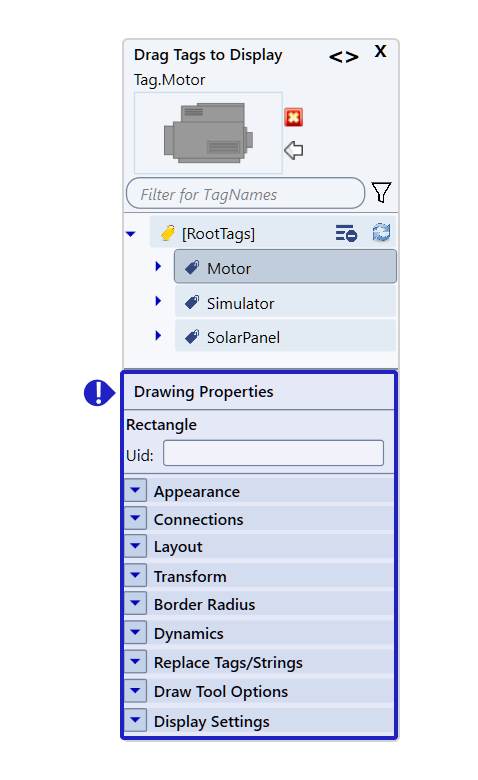Close the Drag Tags panel with X
The height and width of the screenshot is (780, 478).
pyautogui.click(x=381, y=51)
